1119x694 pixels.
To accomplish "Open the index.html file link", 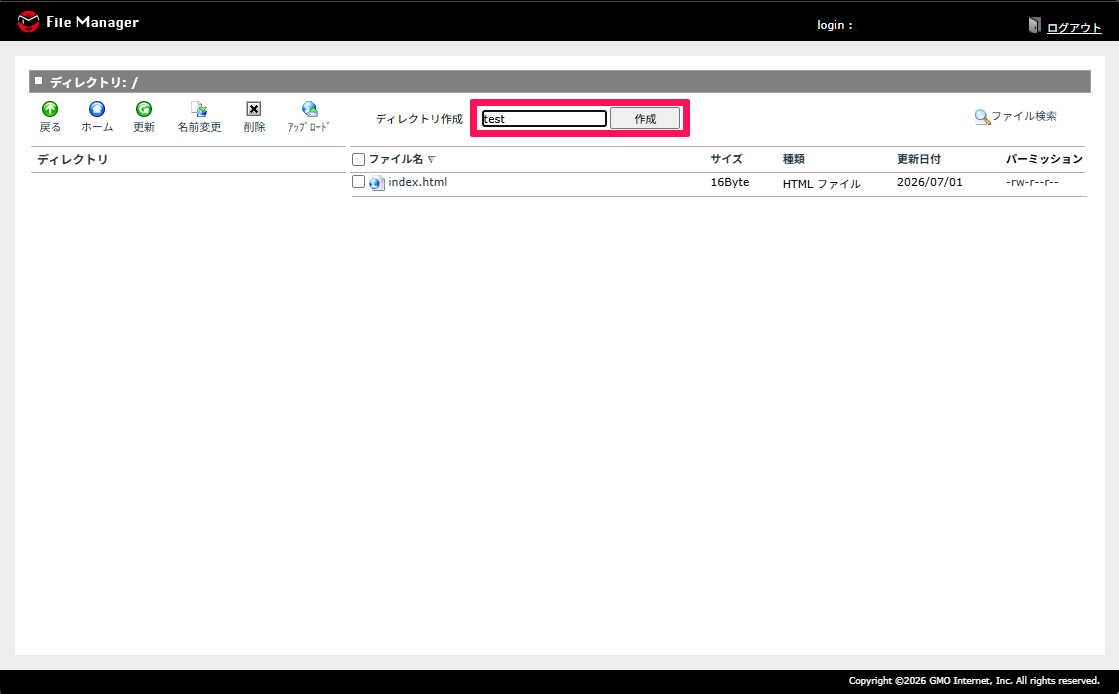I will coord(417,182).
